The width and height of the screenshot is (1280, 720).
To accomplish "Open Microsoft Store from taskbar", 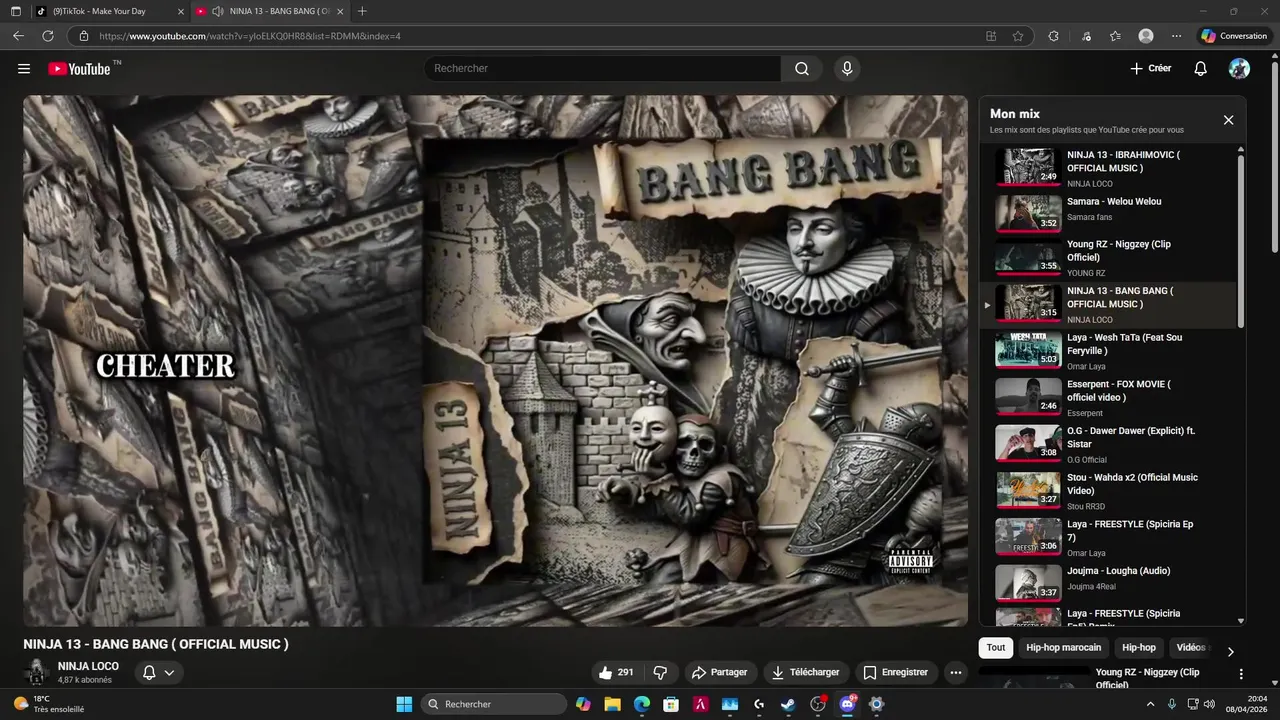I will click(x=672, y=704).
